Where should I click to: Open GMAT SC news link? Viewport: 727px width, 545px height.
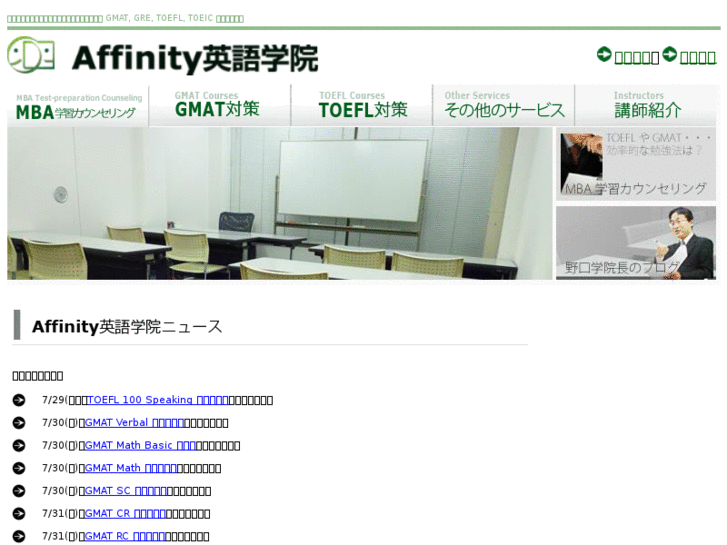(x=126, y=491)
